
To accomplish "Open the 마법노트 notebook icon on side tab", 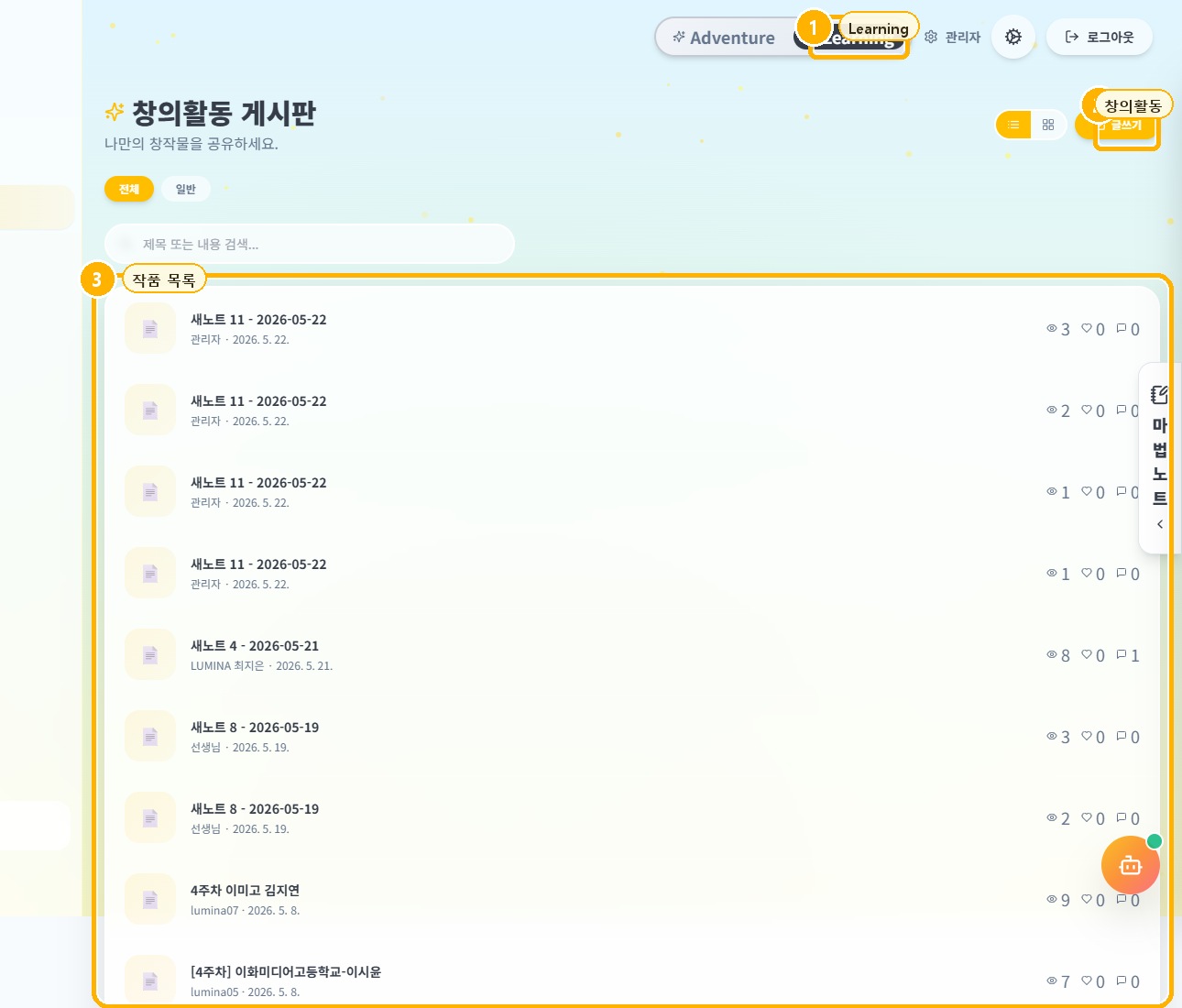I will (1160, 395).
